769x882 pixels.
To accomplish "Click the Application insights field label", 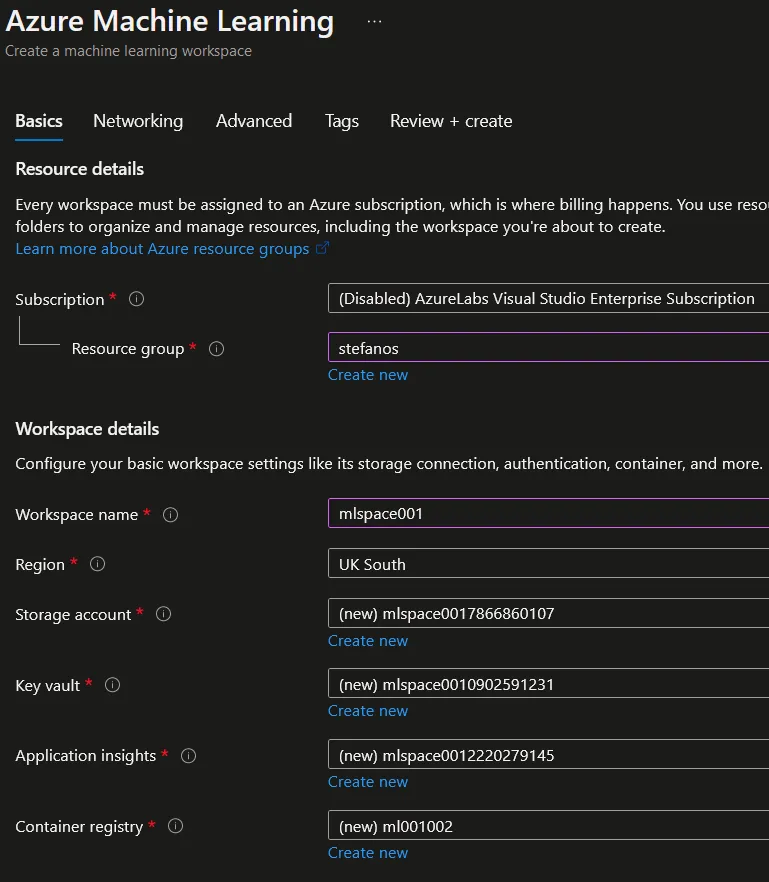I will (86, 755).
